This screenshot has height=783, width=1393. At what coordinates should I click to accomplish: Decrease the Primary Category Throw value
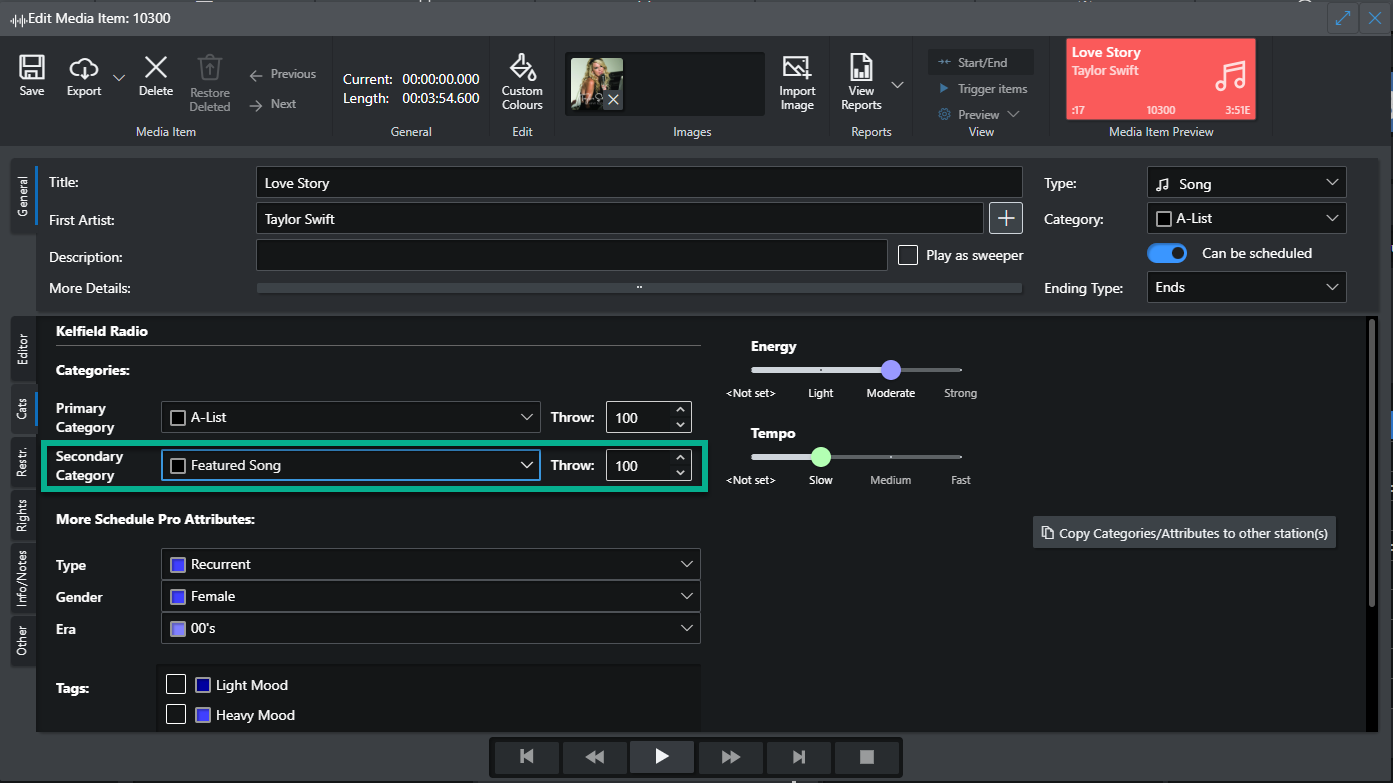pos(681,425)
